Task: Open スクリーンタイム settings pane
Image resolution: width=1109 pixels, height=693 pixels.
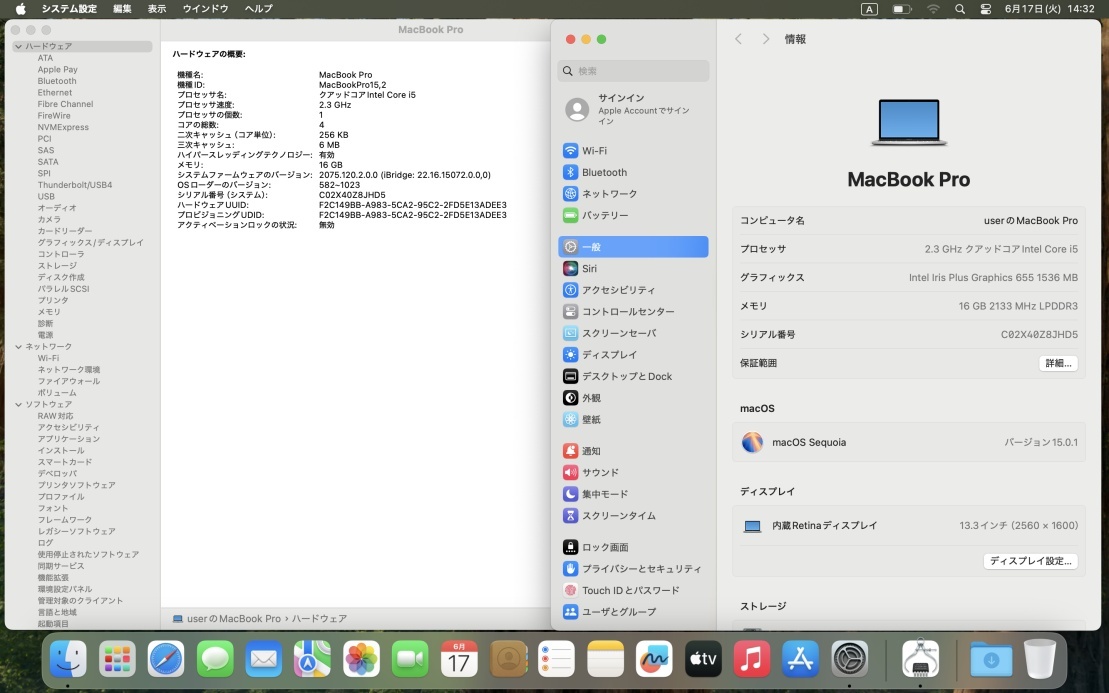Action: coord(633,516)
